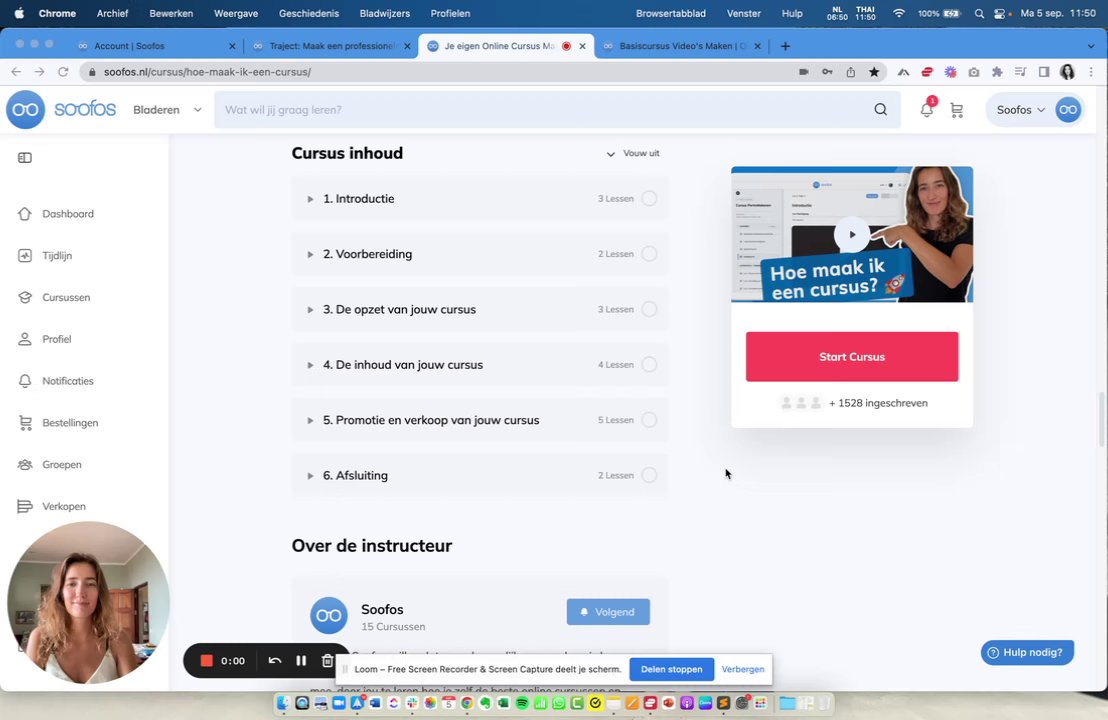Open Spotify from the Dock
This screenshot has width=1108, height=720.
pyautogui.click(x=521, y=703)
